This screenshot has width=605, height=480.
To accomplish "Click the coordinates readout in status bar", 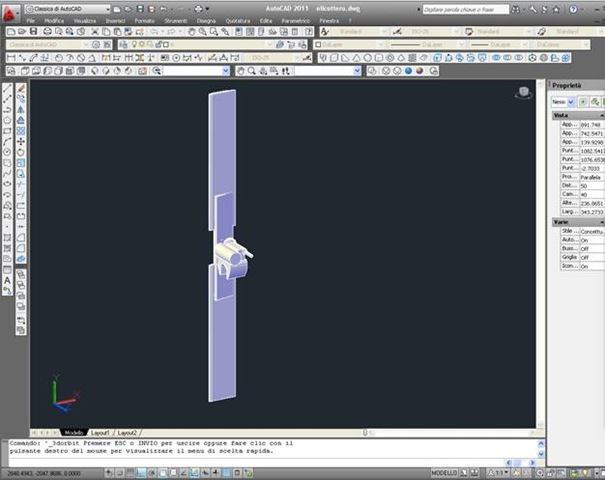I will click(43, 473).
